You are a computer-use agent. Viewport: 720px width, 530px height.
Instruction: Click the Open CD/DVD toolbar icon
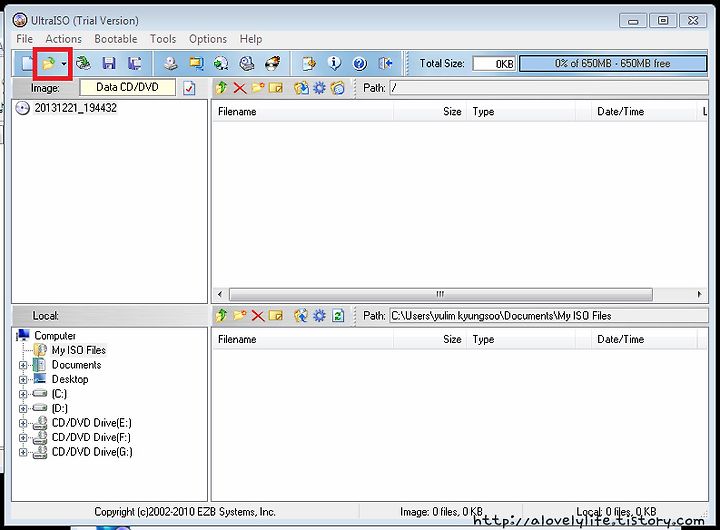[x=83, y=63]
